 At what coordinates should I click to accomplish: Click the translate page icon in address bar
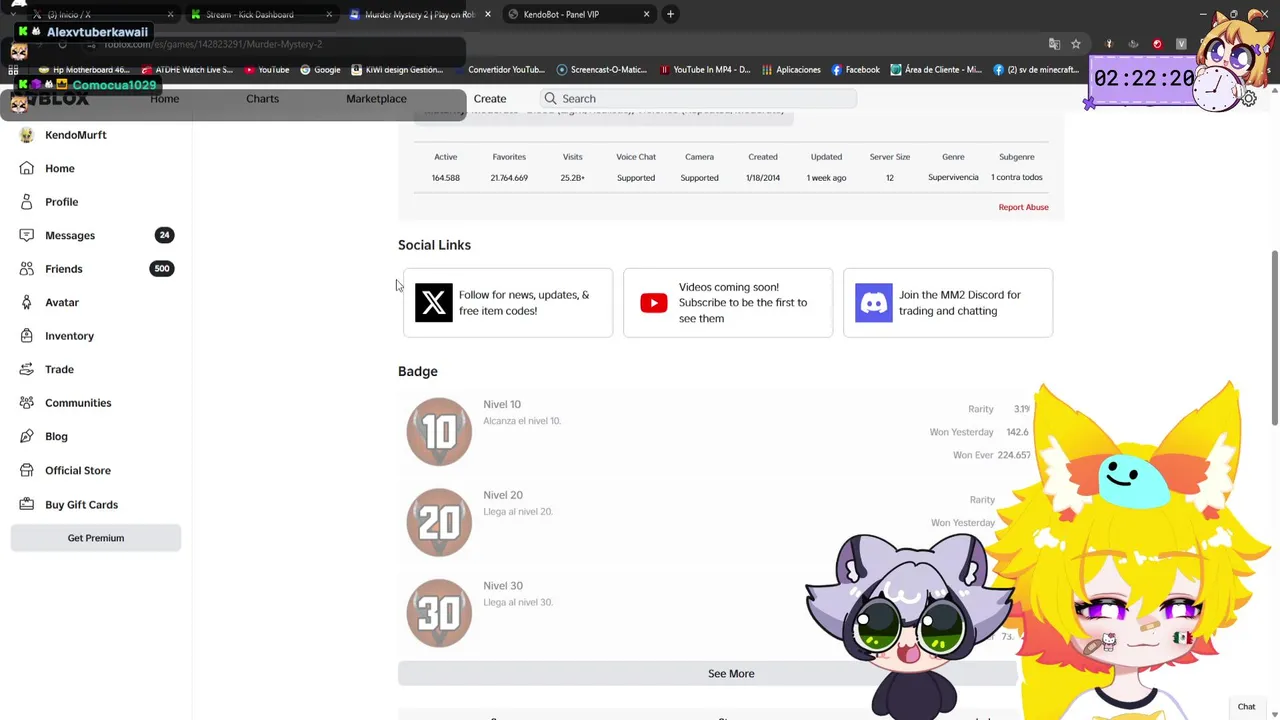pyautogui.click(x=1054, y=44)
